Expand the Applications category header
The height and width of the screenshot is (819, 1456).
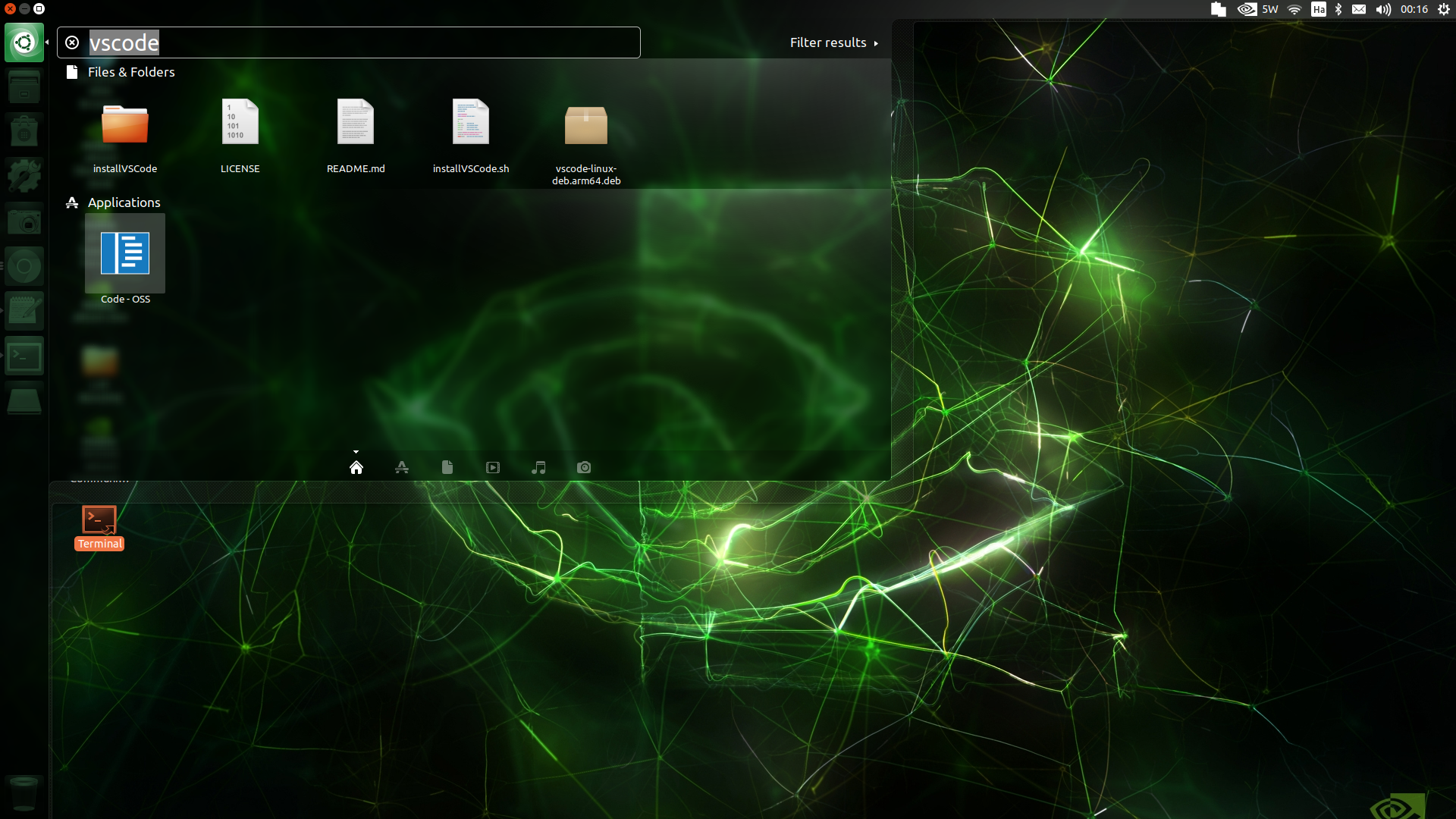124,202
